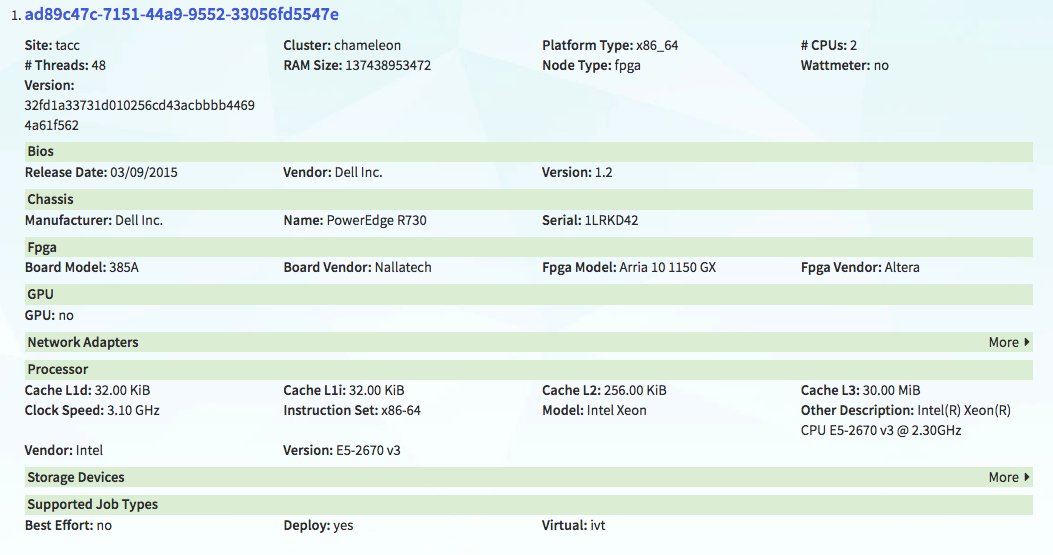
Task: Select # Threads value 48
Action: [98, 65]
